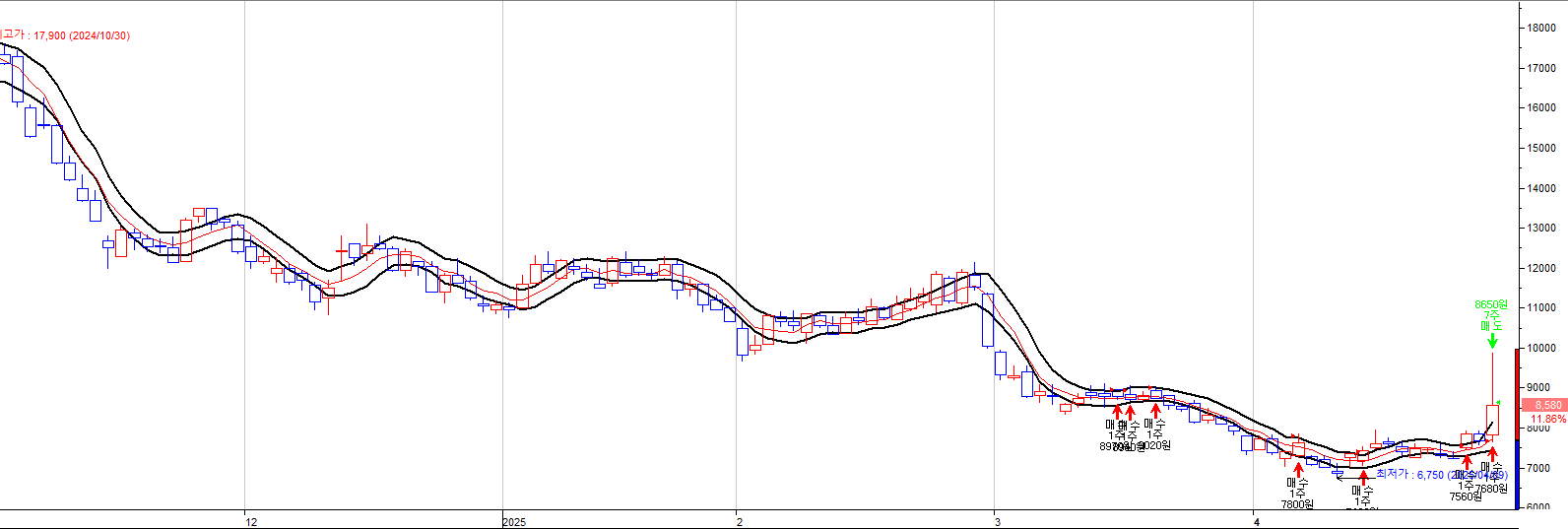Click the green 매도 sell arrow marker
This screenshot has width=1568, height=529.
coord(1492,340)
